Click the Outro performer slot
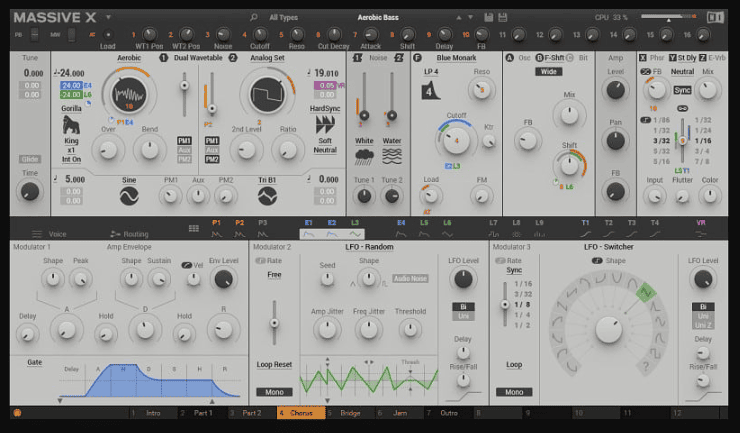 pos(449,413)
